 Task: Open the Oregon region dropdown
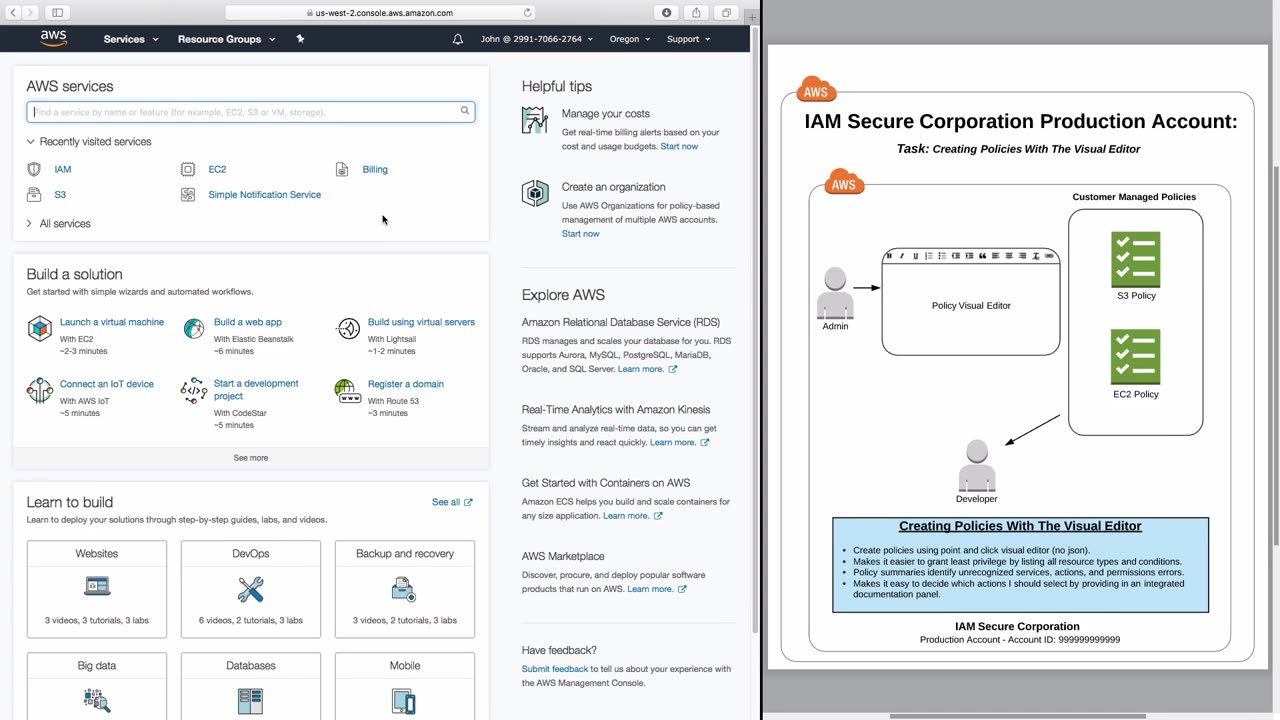tap(630, 39)
